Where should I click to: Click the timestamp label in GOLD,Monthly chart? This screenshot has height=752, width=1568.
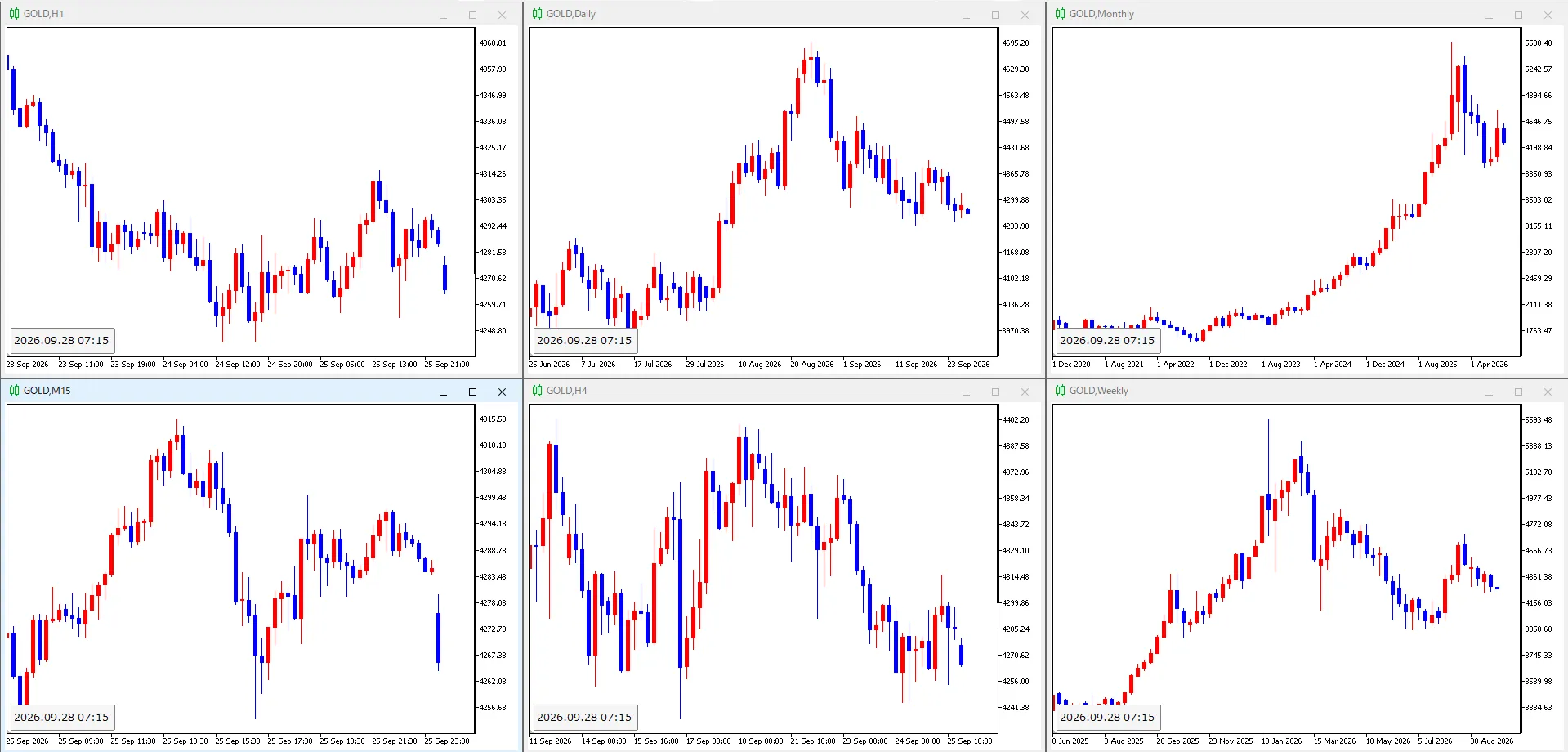(x=1107, y=341)
